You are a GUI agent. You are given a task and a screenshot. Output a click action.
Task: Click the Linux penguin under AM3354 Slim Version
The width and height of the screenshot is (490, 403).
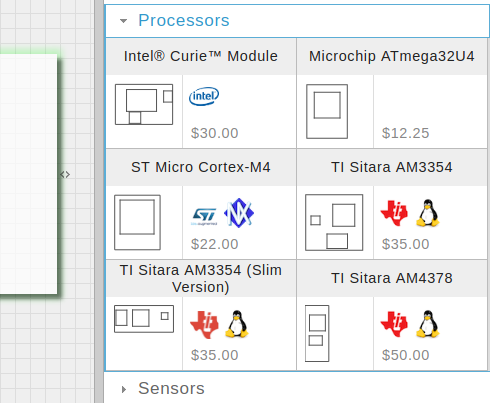coord(237,324)
